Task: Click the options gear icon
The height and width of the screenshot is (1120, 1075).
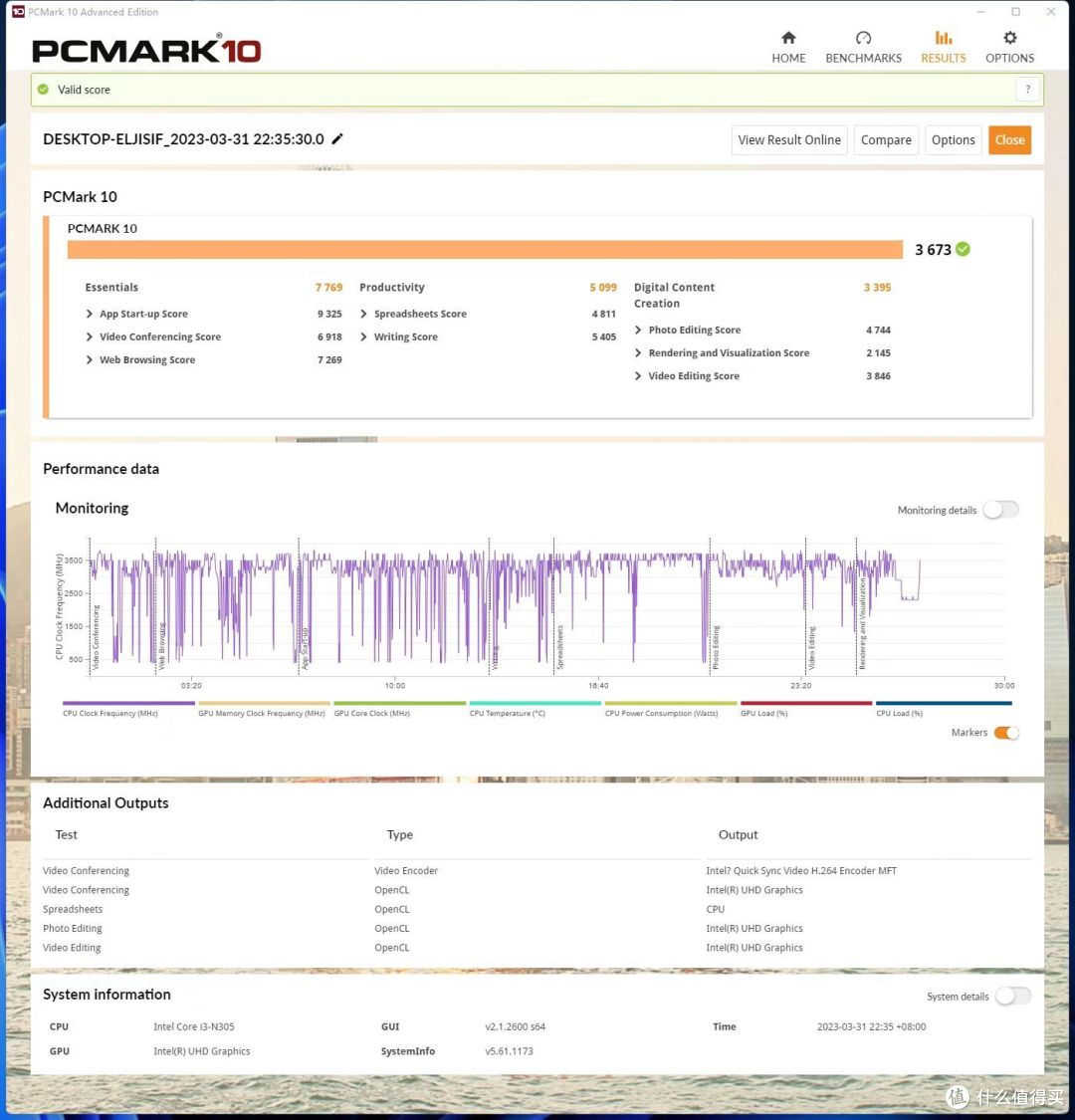Action: point(1010,38)
